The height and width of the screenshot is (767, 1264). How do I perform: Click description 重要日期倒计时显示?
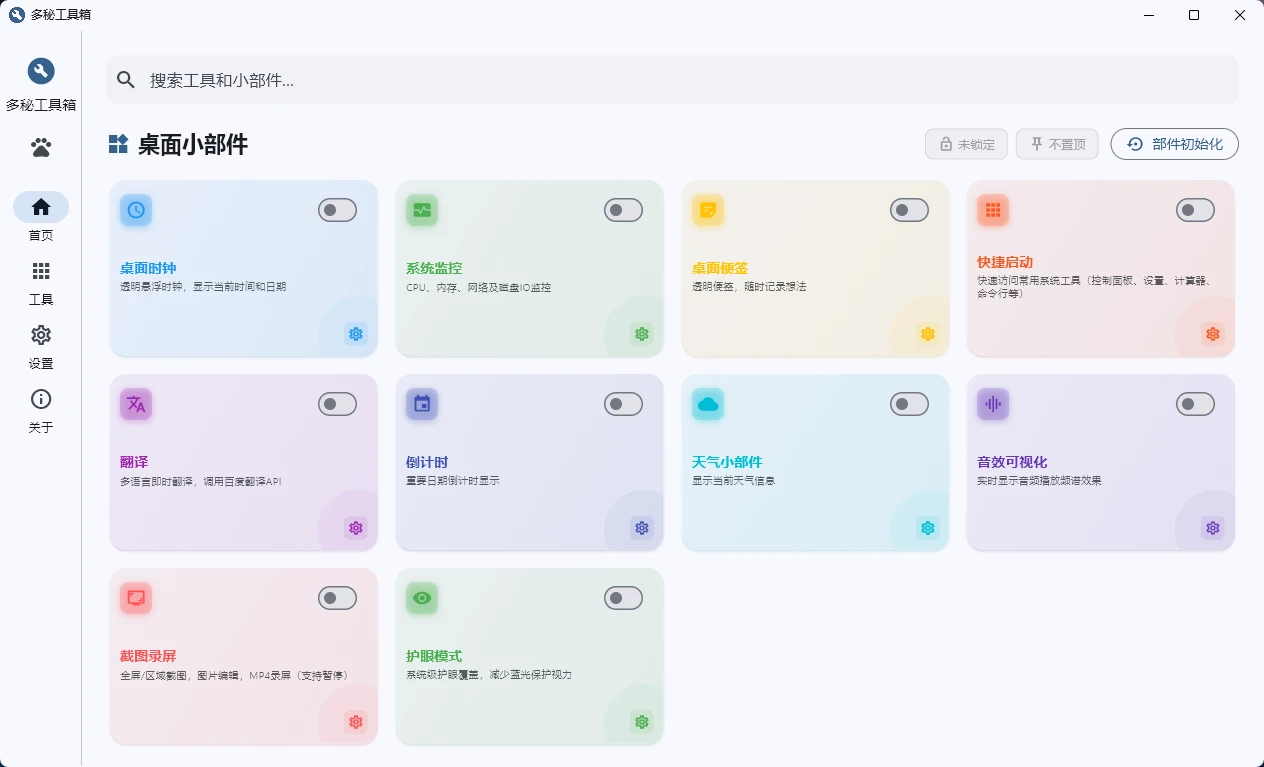[453, 481]
